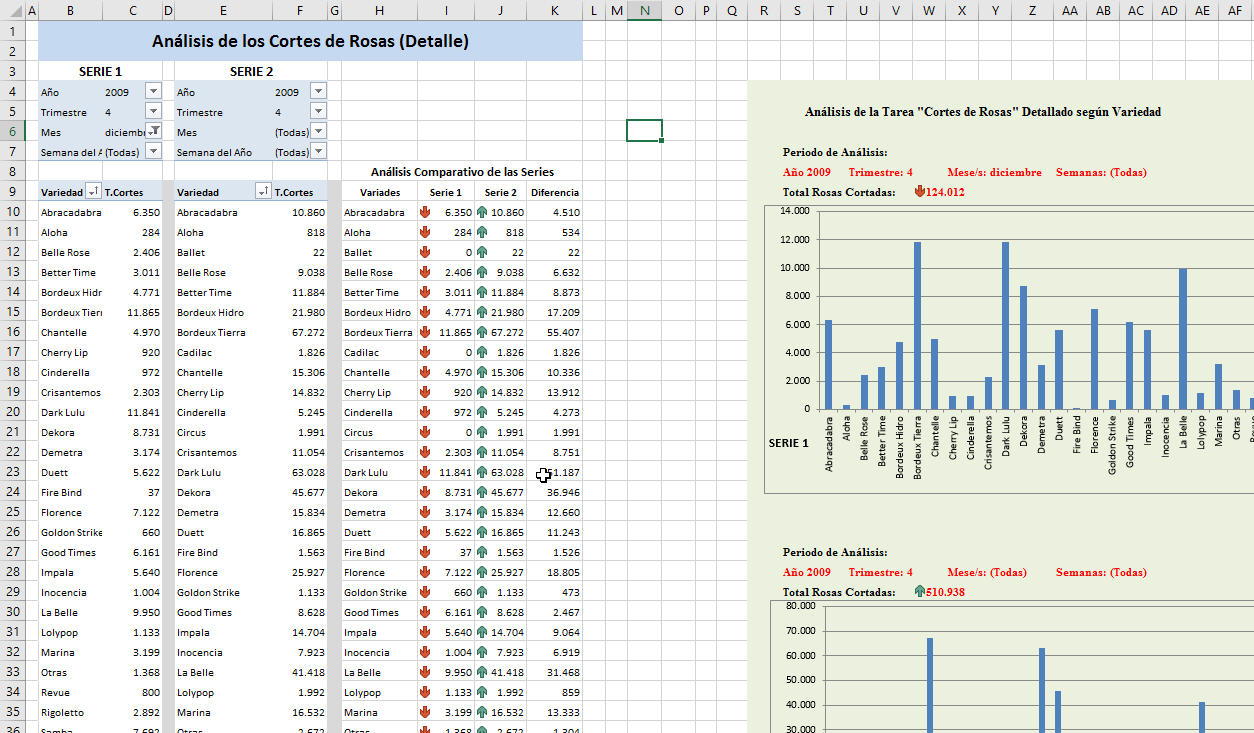Click the Serie 1 Variedad sort button

tap(93, 192)
